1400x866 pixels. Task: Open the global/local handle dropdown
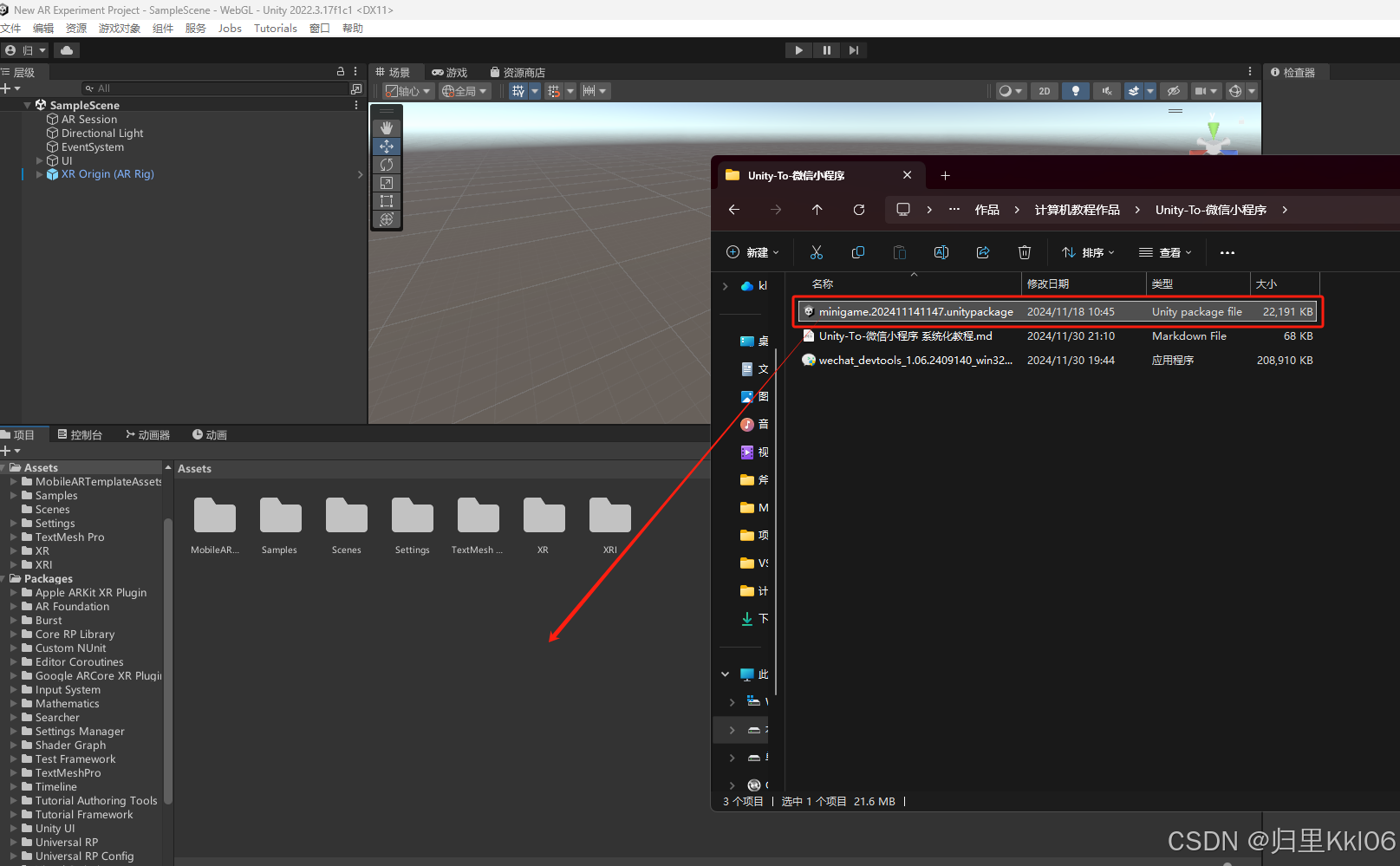[x=465, y=91]
